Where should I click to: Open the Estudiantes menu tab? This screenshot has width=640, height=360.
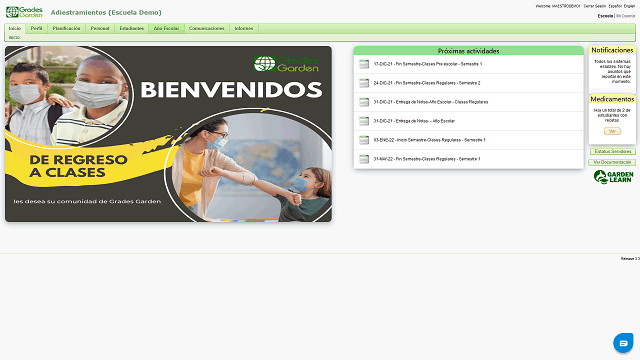point(131,28)
